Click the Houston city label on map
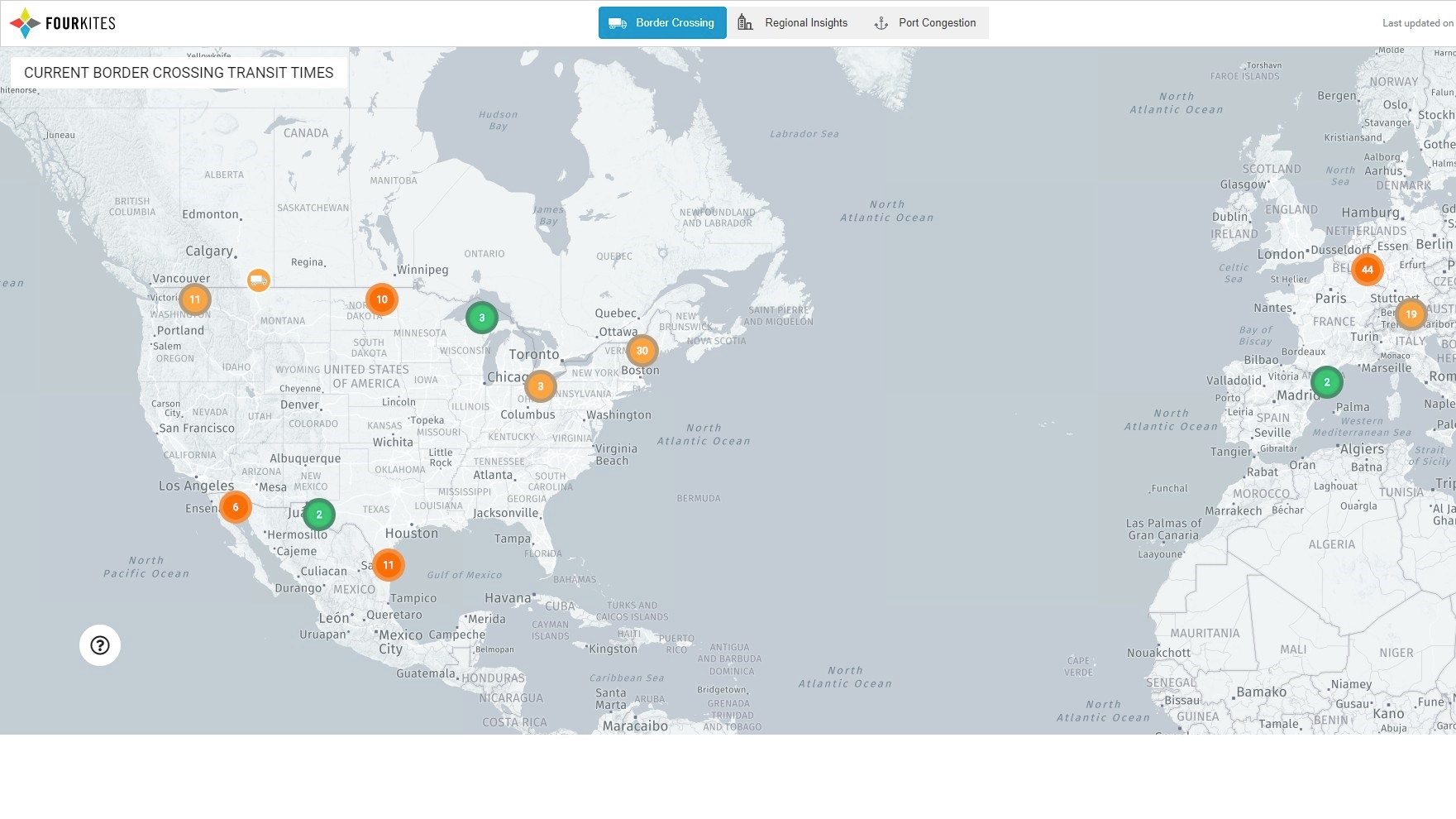Screen dimensions: 1456x819 point(412,534)
